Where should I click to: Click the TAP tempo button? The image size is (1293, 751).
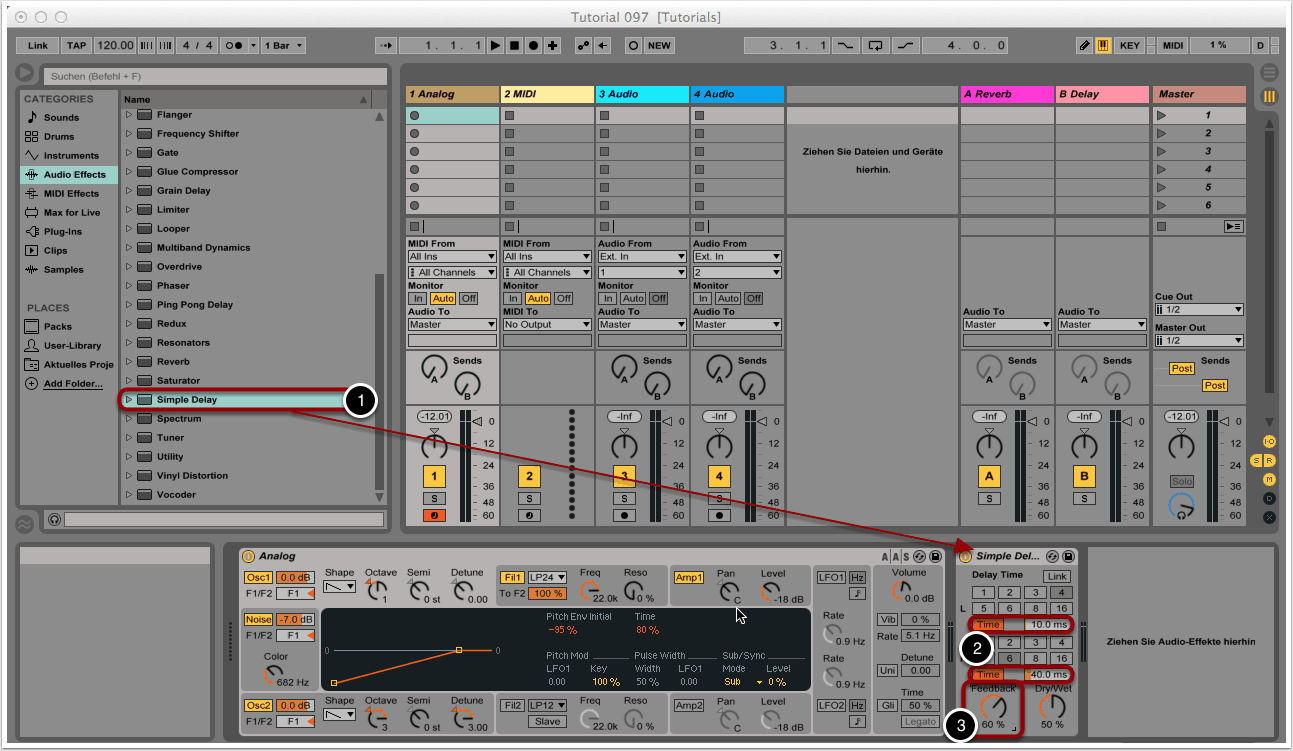click(76, 46)
